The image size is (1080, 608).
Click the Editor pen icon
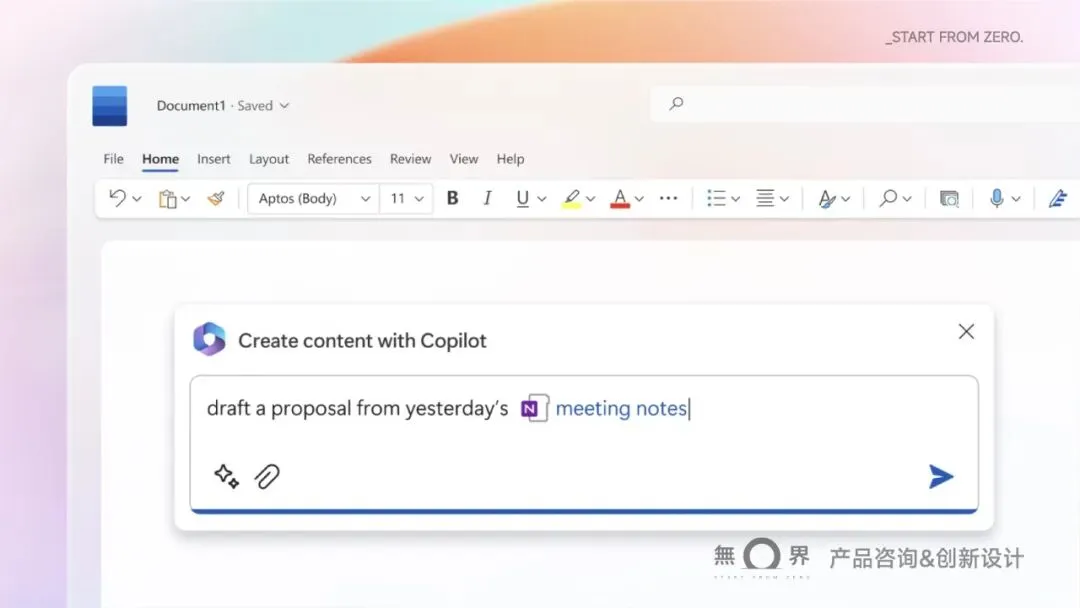pos(1058,198)
